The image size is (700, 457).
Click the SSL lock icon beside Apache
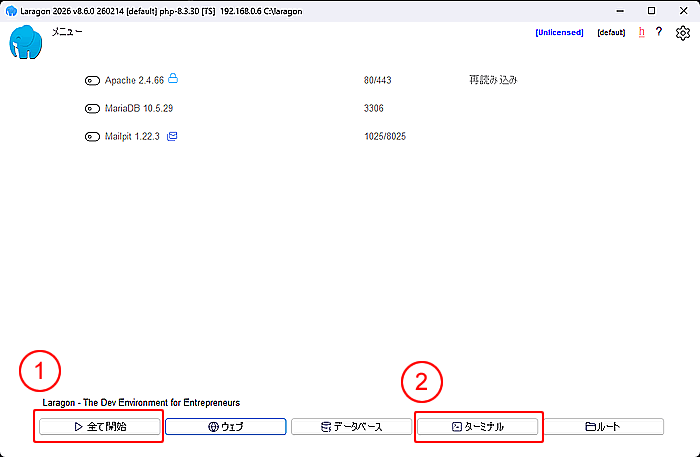tap(172, 78)
